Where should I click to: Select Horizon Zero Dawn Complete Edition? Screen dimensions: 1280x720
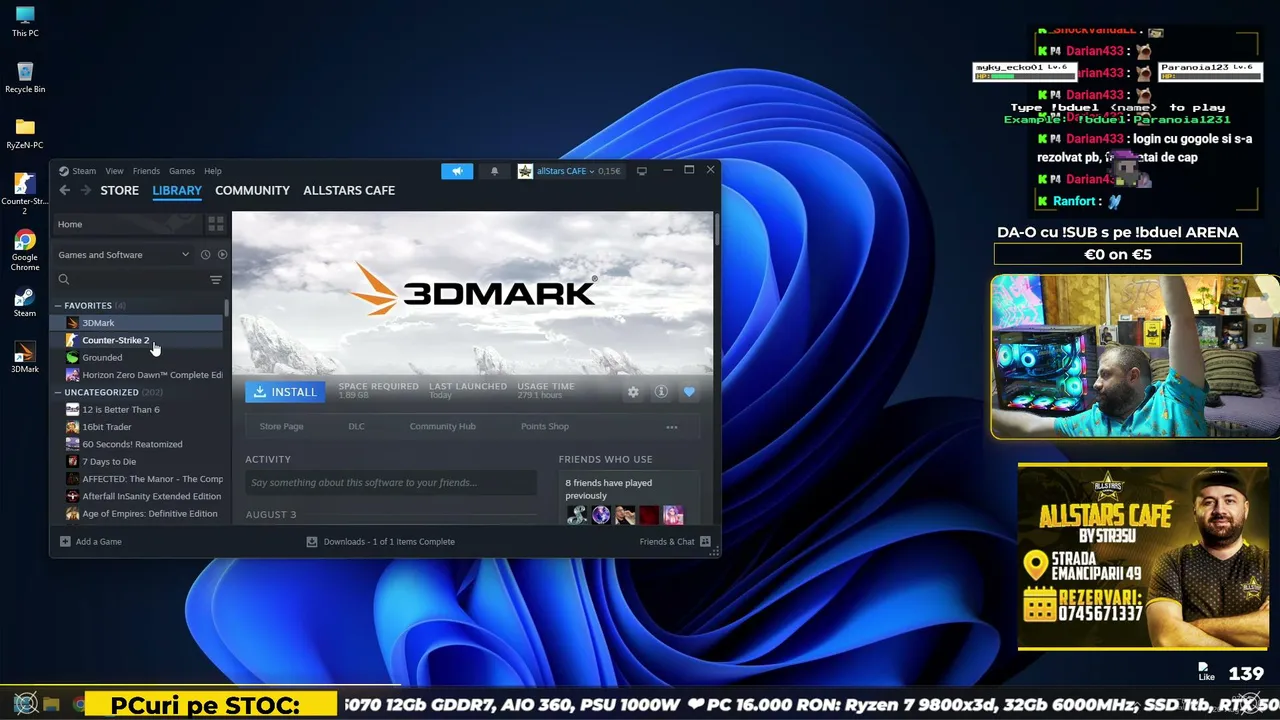pos(137,375)
